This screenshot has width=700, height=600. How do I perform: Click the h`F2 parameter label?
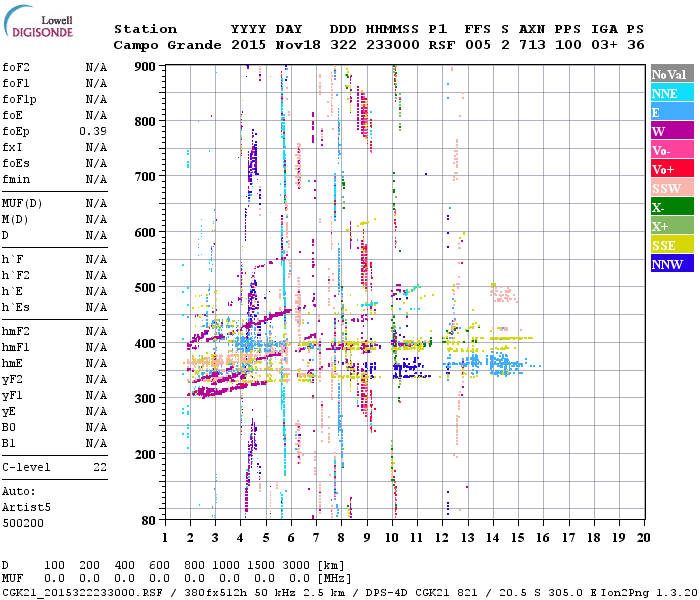pyautogui.click(x=16, y=275)
